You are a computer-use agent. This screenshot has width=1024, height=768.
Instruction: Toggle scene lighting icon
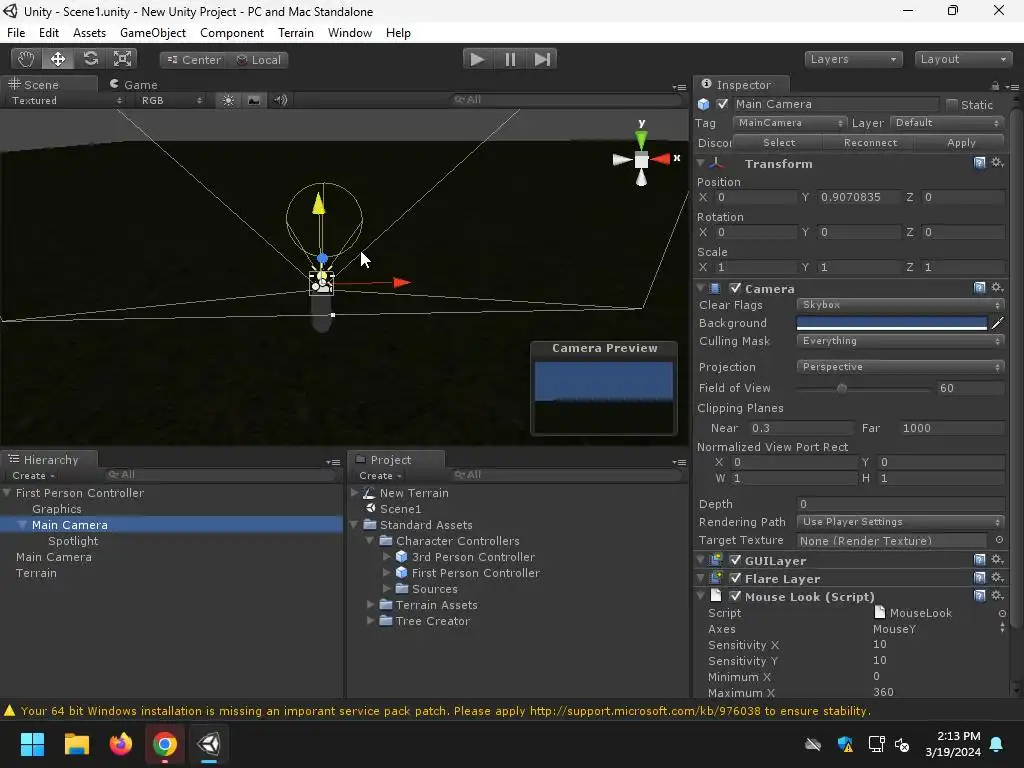[x=228, y=100]
